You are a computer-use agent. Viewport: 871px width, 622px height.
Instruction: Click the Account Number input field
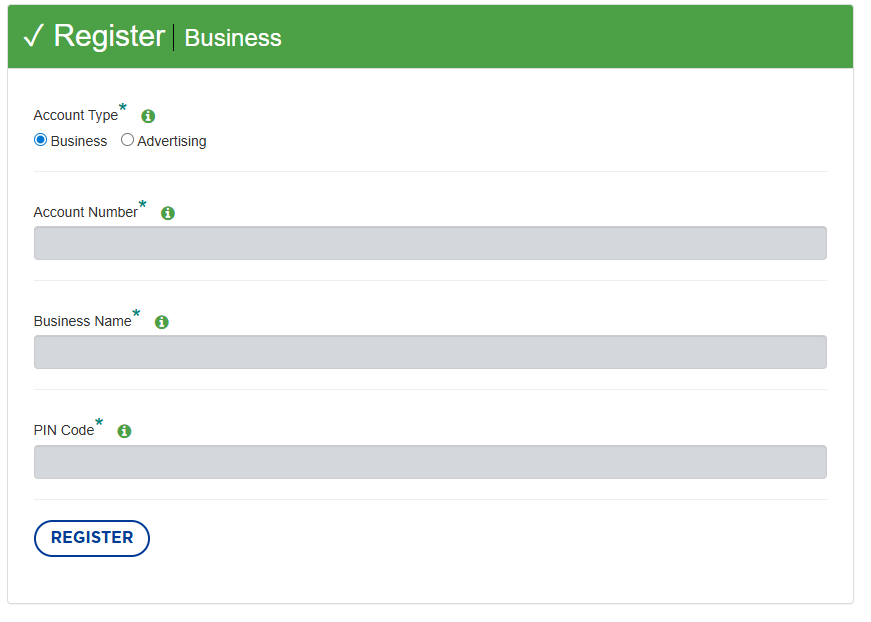[x=430, y=243]
